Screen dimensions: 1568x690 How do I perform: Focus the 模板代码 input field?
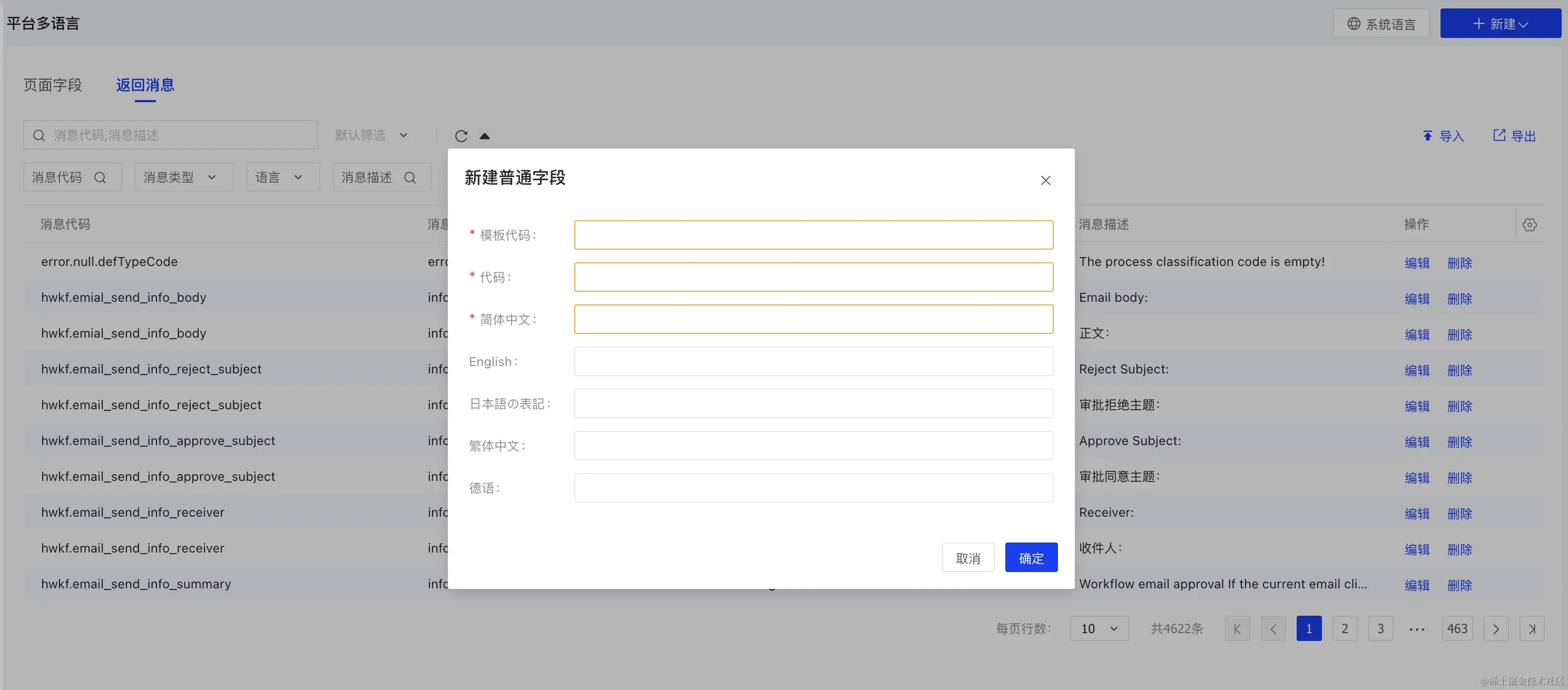tap(813, 235)
